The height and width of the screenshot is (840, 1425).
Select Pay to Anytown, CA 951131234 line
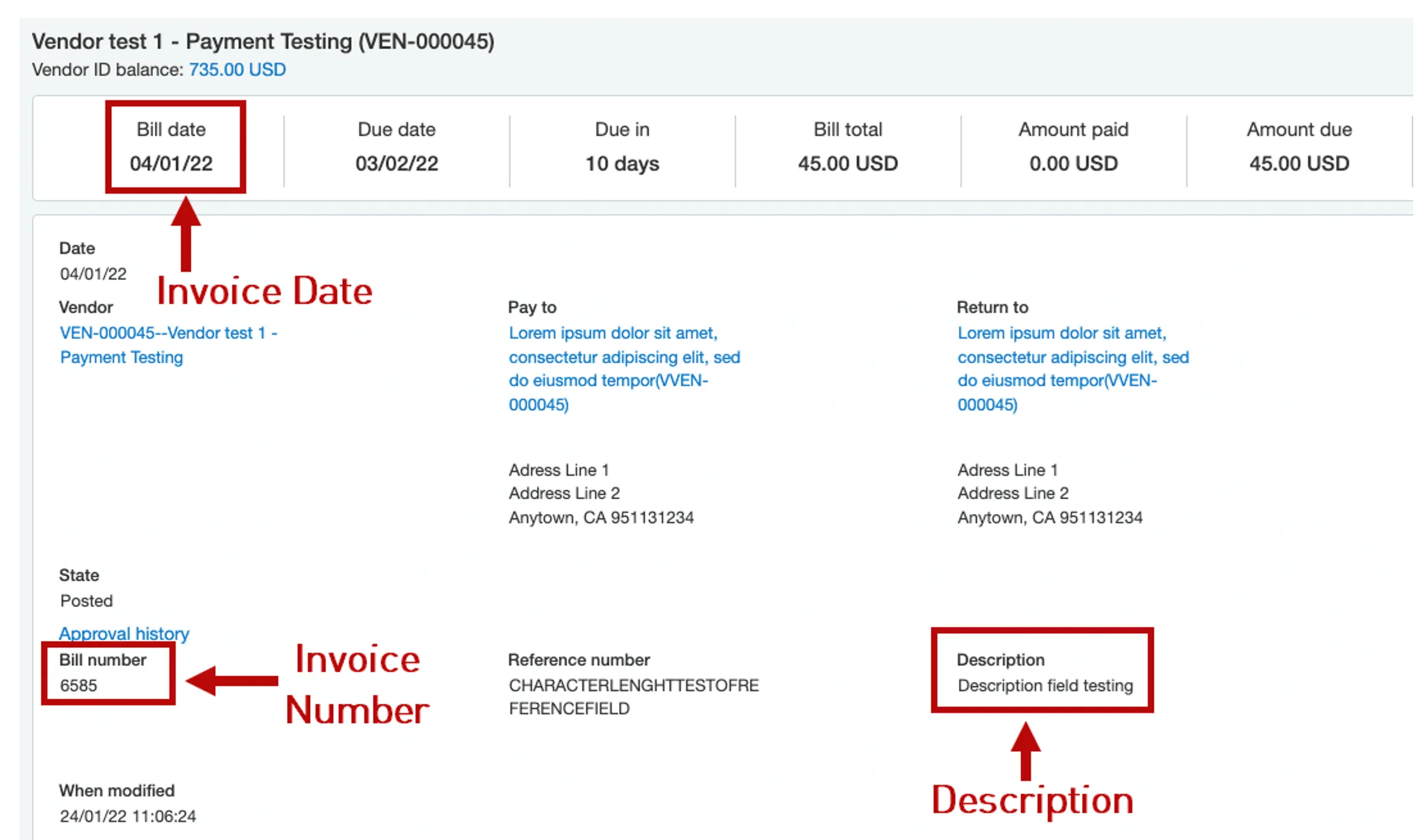601,517
